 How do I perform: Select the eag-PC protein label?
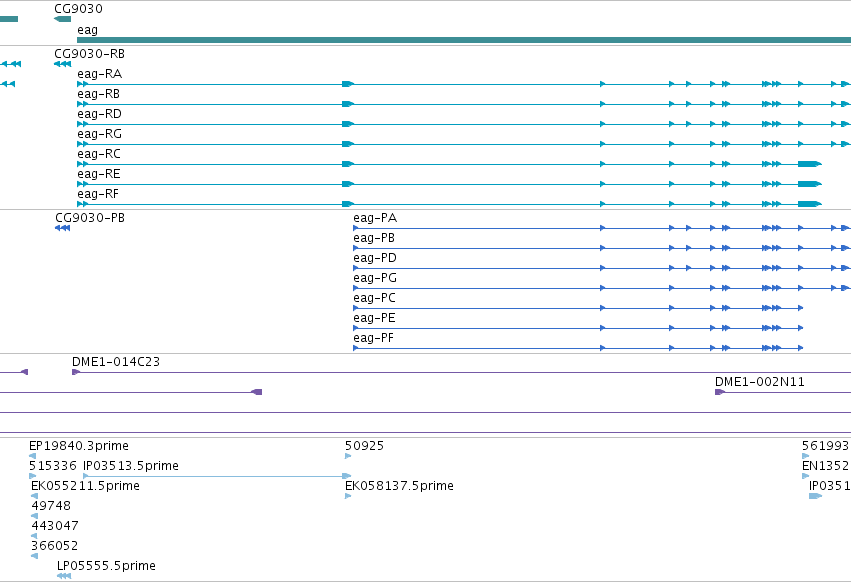(x=374, y=299)
